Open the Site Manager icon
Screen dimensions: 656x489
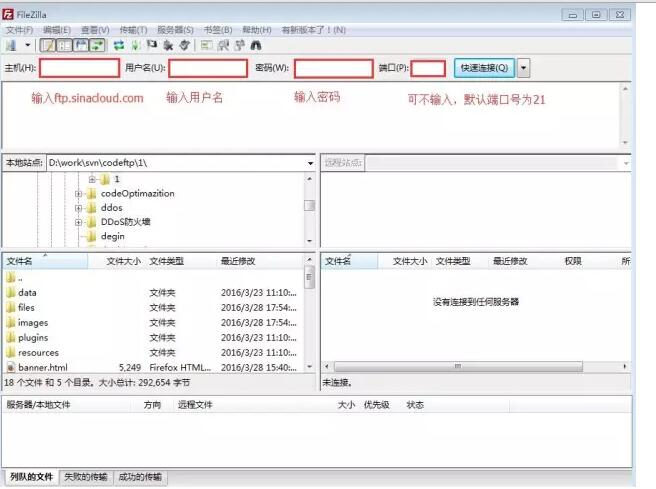click(10, 45)
